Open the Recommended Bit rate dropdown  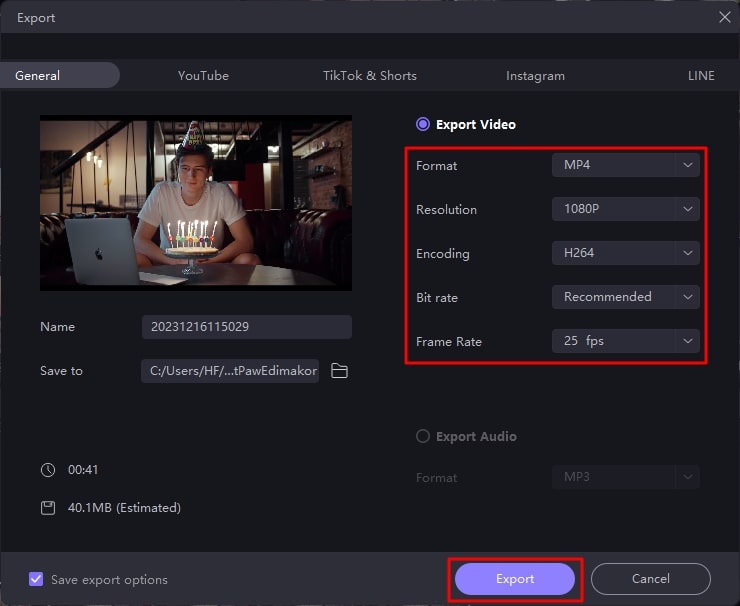pos(626,297)
